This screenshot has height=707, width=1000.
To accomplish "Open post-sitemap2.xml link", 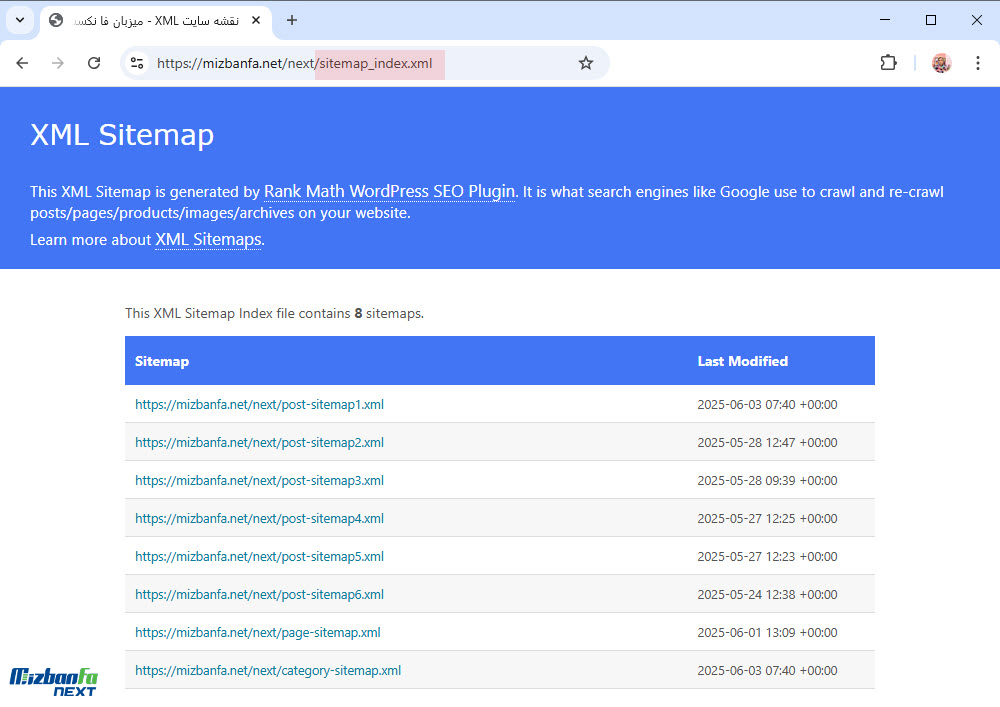I will tap(260, 442).
